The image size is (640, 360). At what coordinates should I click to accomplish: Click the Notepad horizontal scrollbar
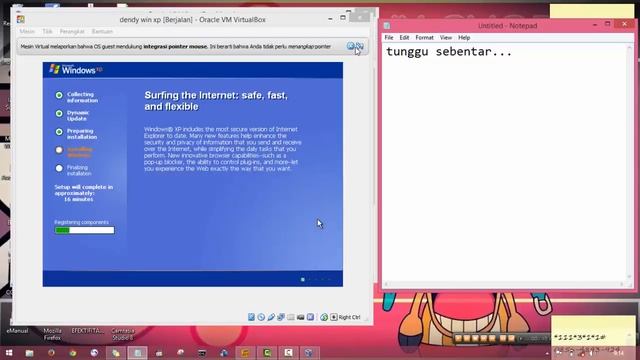coord(504,284)
